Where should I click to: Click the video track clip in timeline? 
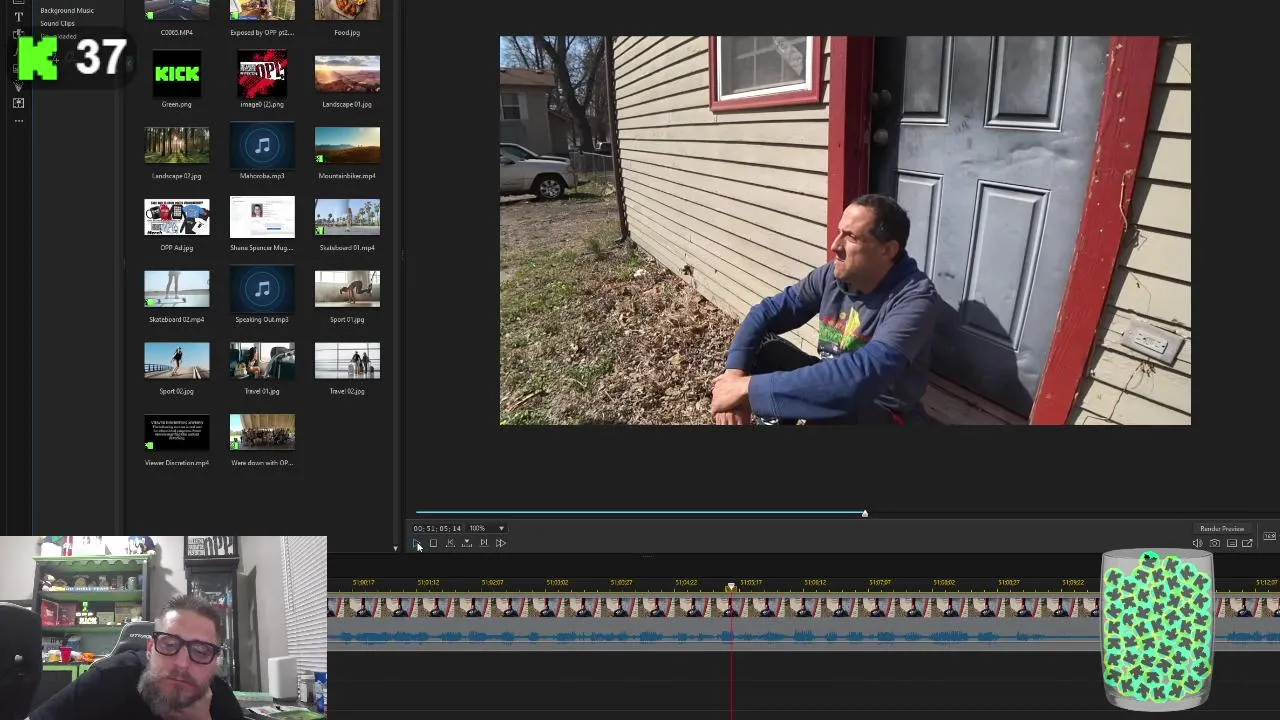(x=803, y=608)
